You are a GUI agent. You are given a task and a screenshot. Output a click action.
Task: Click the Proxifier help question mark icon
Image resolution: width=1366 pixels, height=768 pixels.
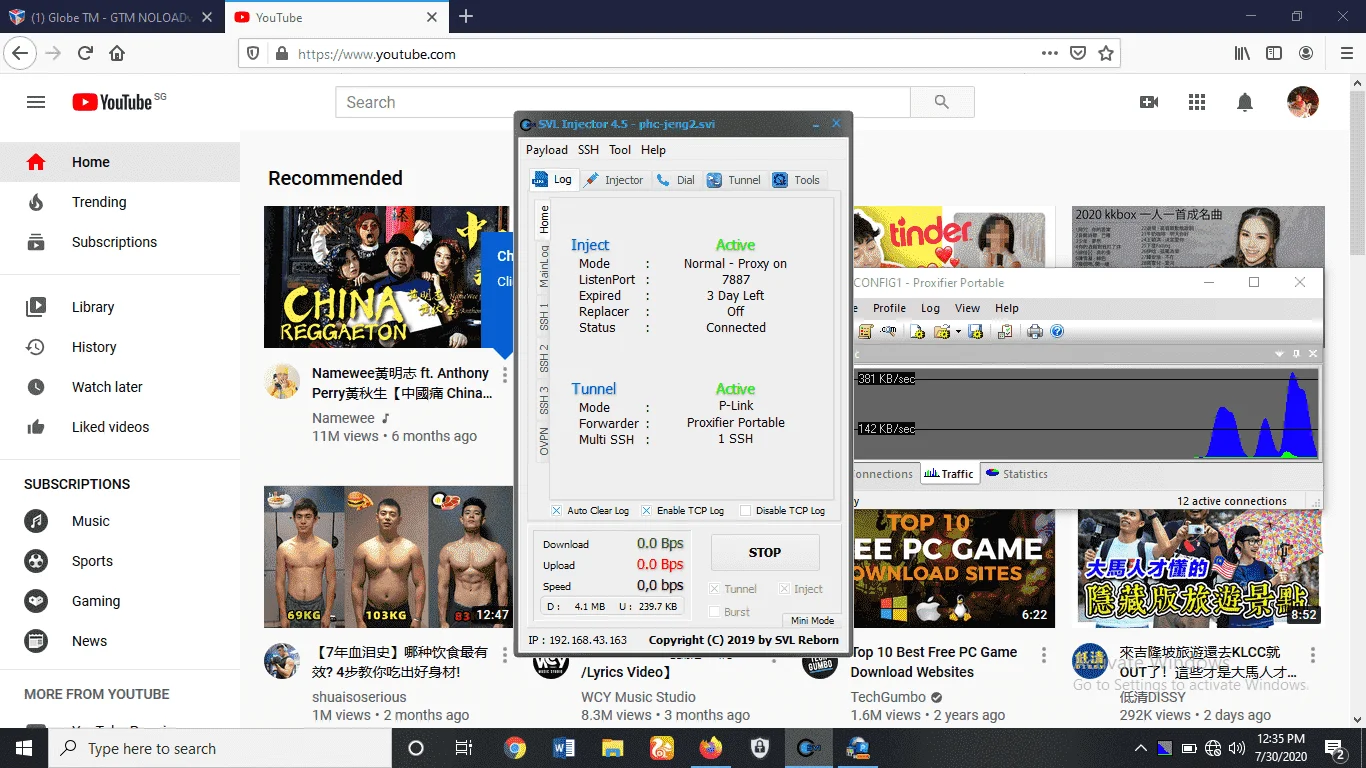[x=1057, y=332]
